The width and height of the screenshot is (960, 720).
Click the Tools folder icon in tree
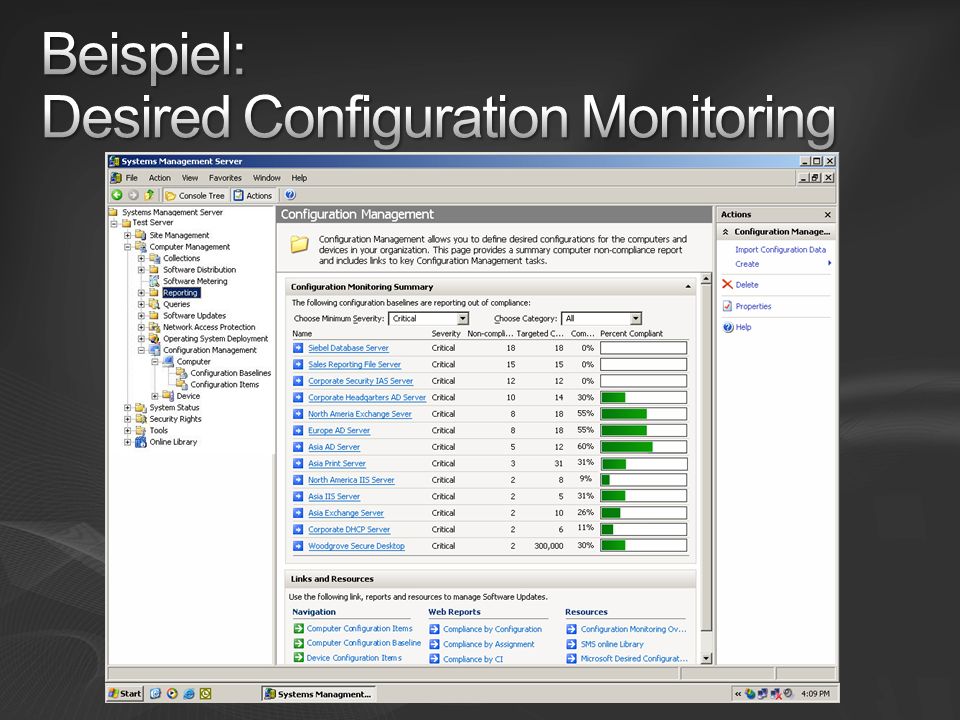(x=141, y=430)
